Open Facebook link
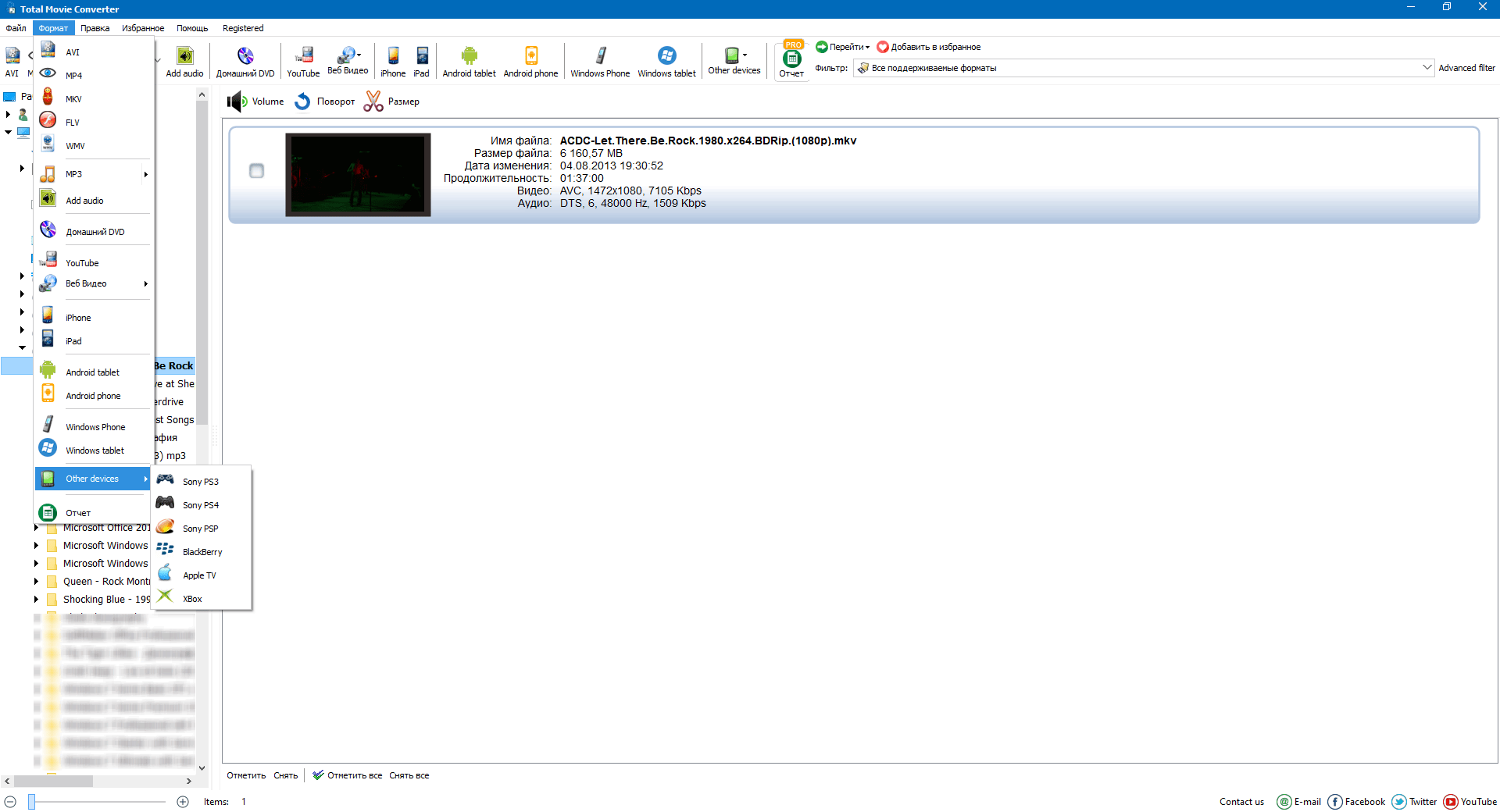This screenshot has height=812, width=1500. [x=1356, y=802]
